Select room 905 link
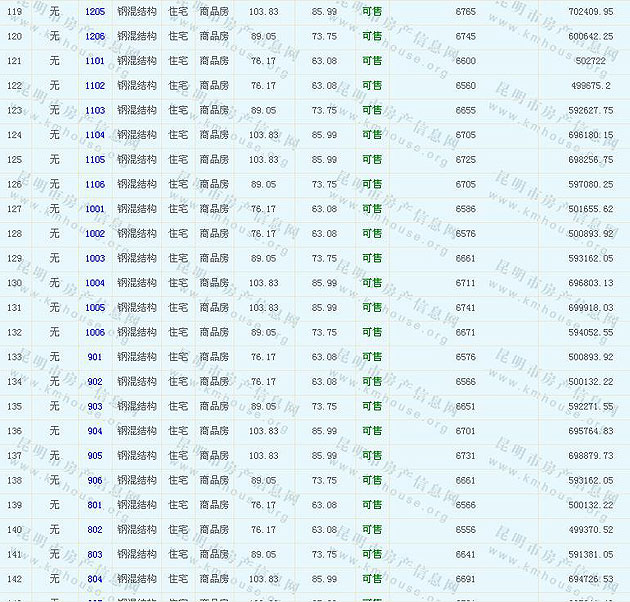The image size is (630, 602). click(x=95, y=456)
